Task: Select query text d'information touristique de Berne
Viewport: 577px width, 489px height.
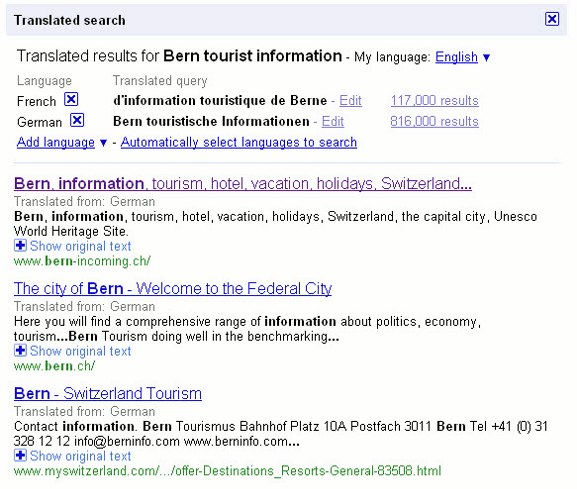Action: [220, 100]
